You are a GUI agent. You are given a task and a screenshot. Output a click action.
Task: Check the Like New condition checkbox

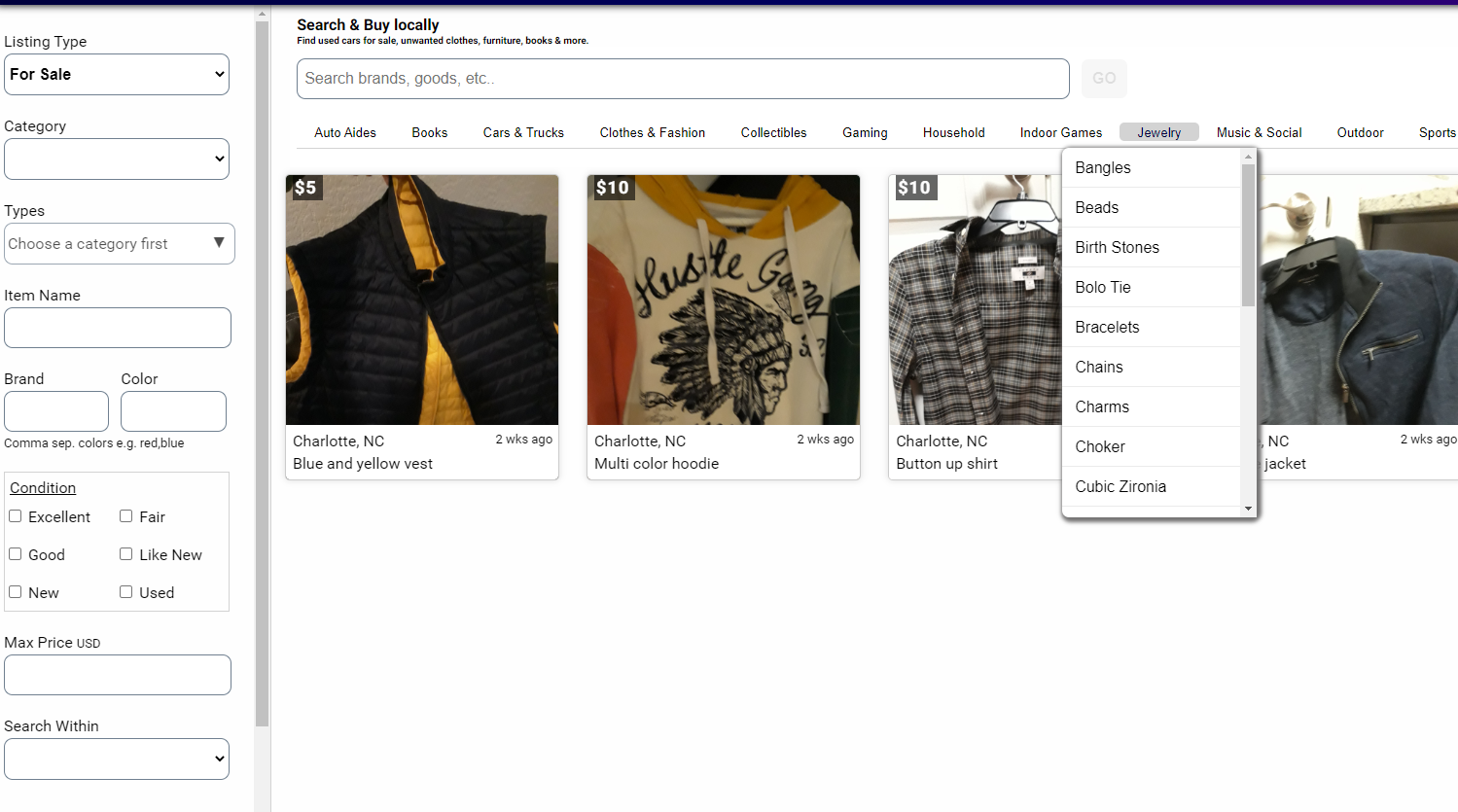126,554
